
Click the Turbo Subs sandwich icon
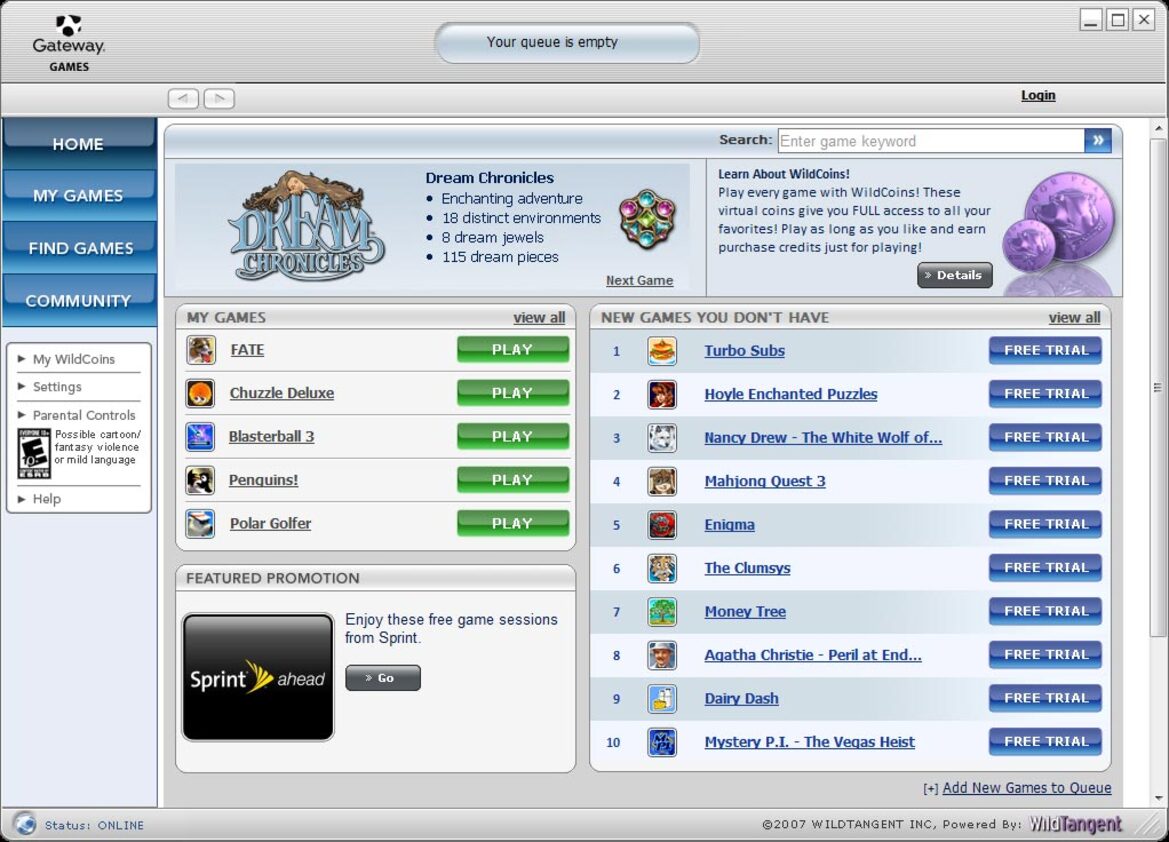pos(662,351)
